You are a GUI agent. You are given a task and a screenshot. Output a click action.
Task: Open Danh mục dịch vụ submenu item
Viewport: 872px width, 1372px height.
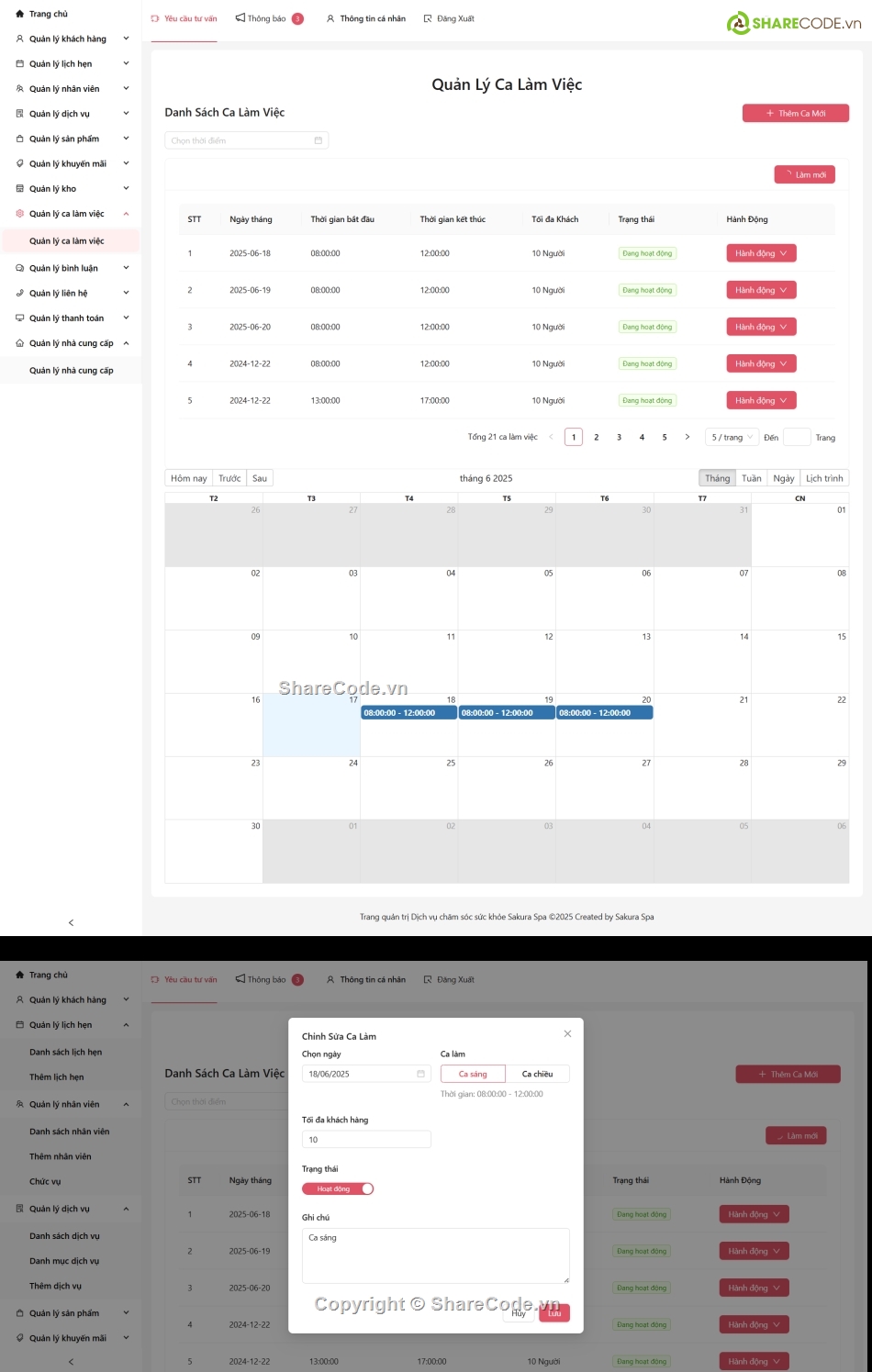[64, 1261]
